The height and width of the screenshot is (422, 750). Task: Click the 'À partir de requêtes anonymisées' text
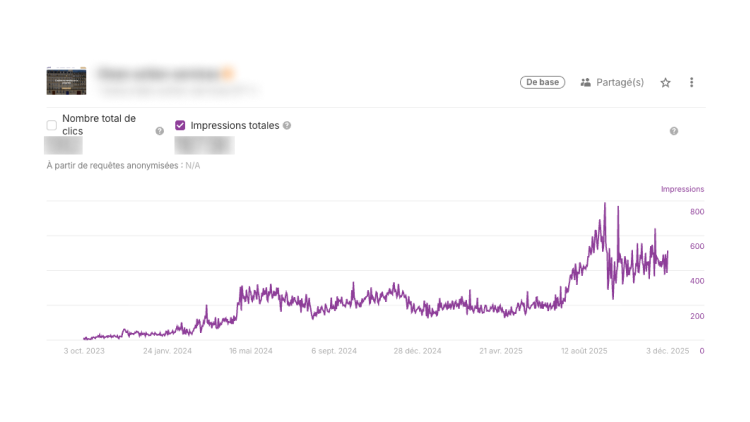[112, 166]
